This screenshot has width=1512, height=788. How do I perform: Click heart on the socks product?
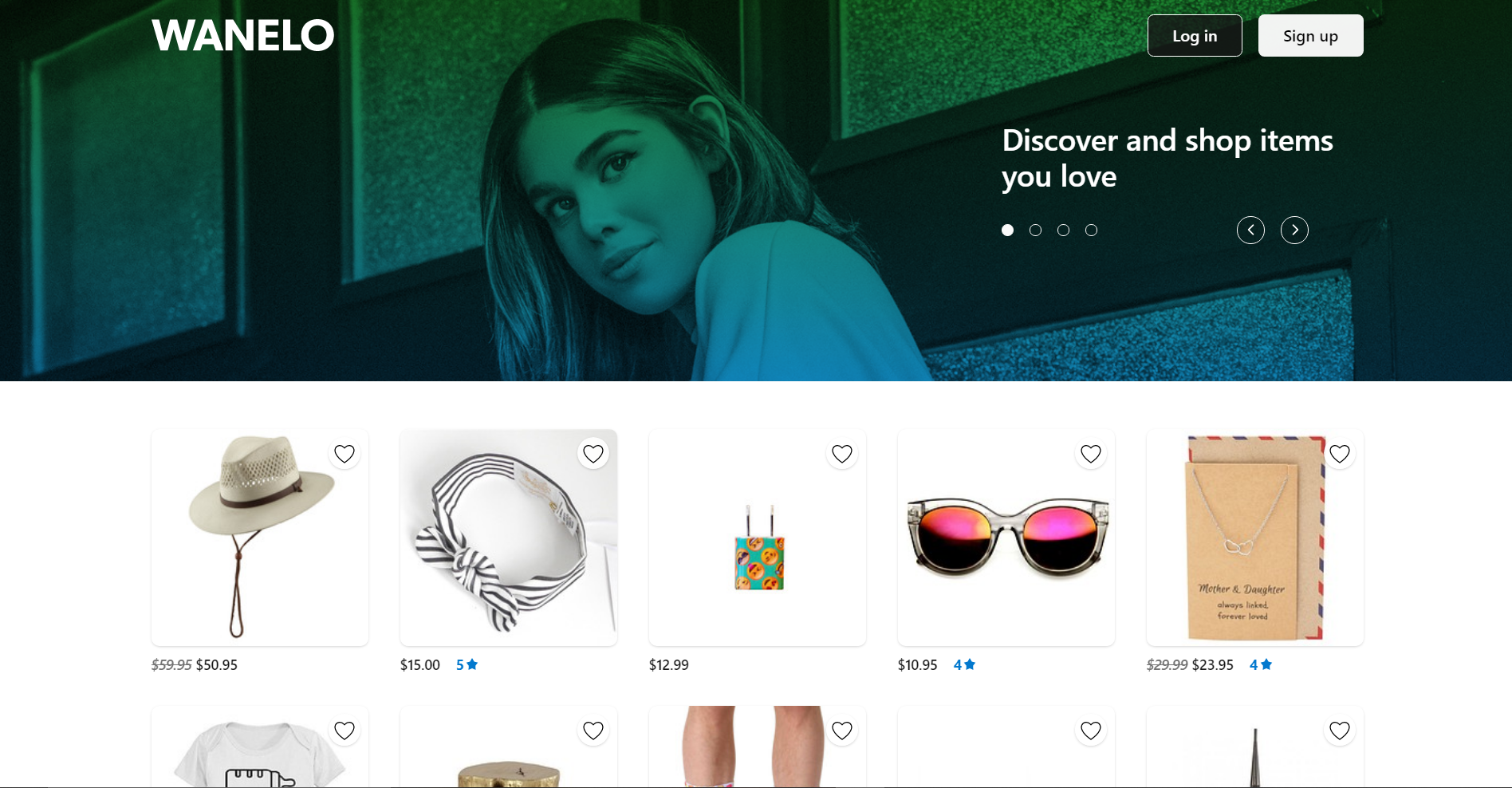(842, 731)
